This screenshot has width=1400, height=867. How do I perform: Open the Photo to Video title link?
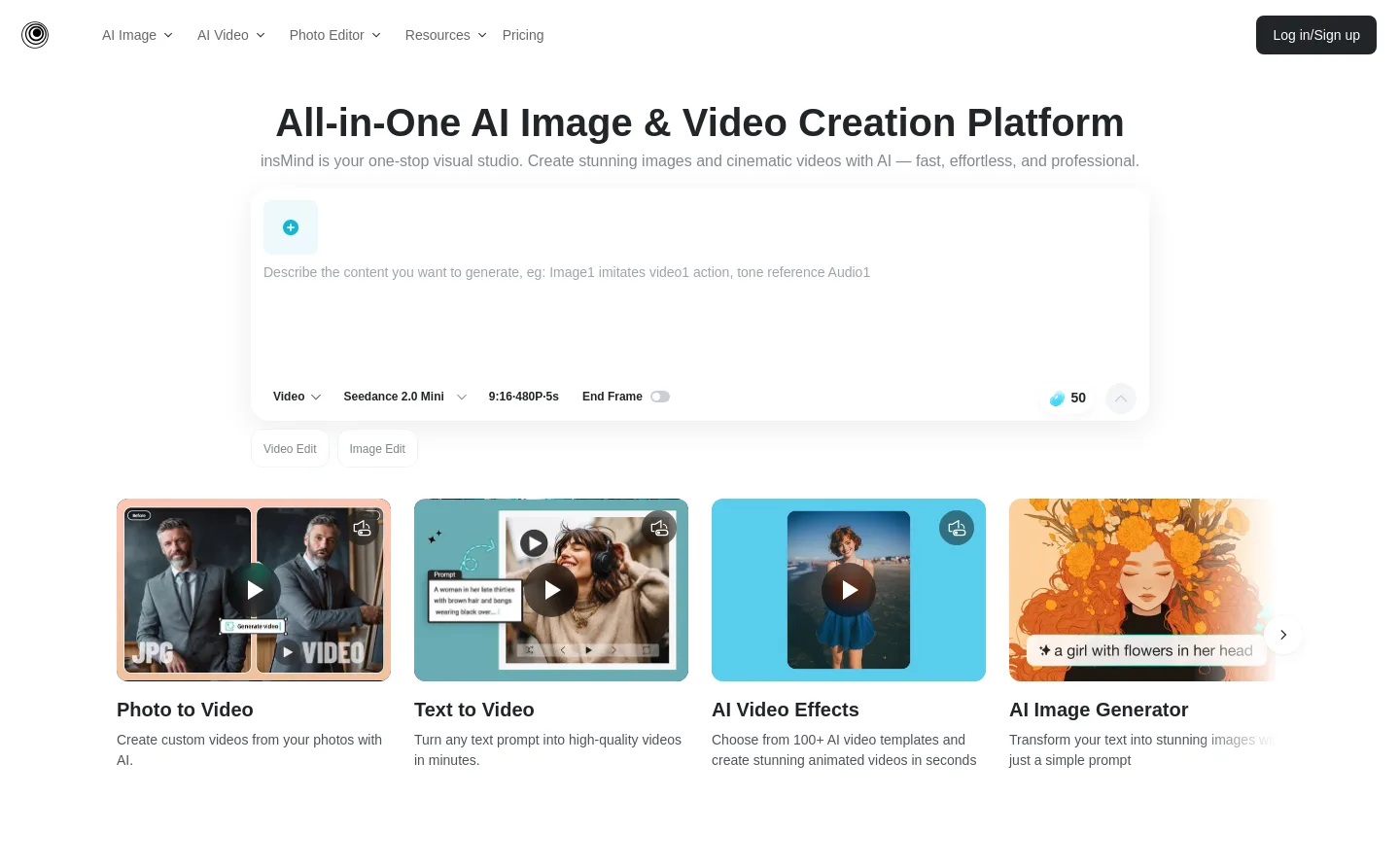[185, 710]
